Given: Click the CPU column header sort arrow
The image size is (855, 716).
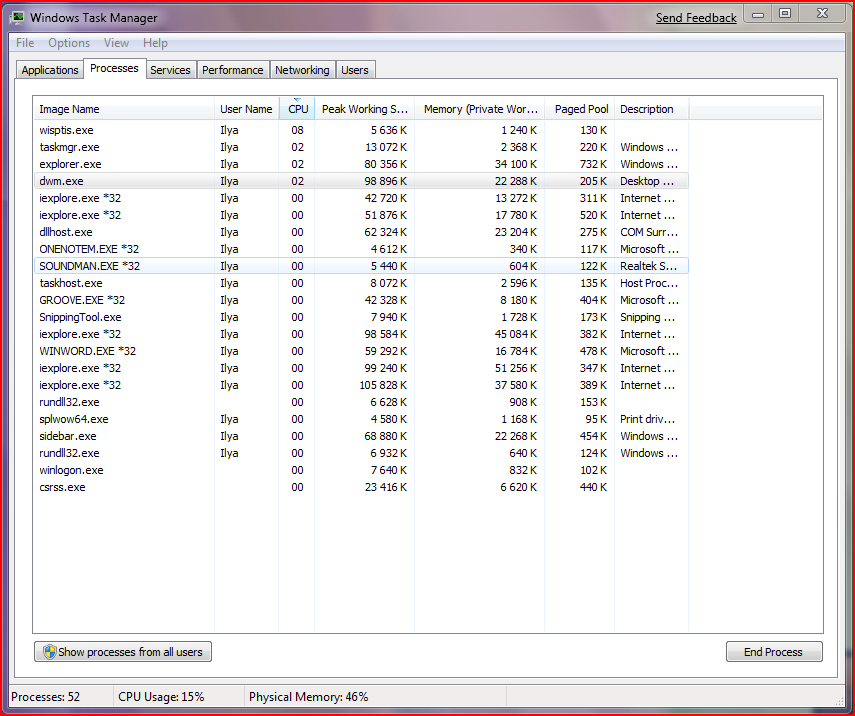Looking at the screenshot, I should pos(297,100).
